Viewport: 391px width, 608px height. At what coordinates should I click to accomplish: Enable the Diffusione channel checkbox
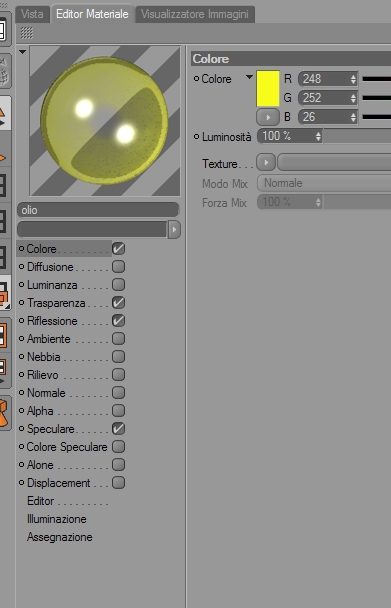[118, 267]
